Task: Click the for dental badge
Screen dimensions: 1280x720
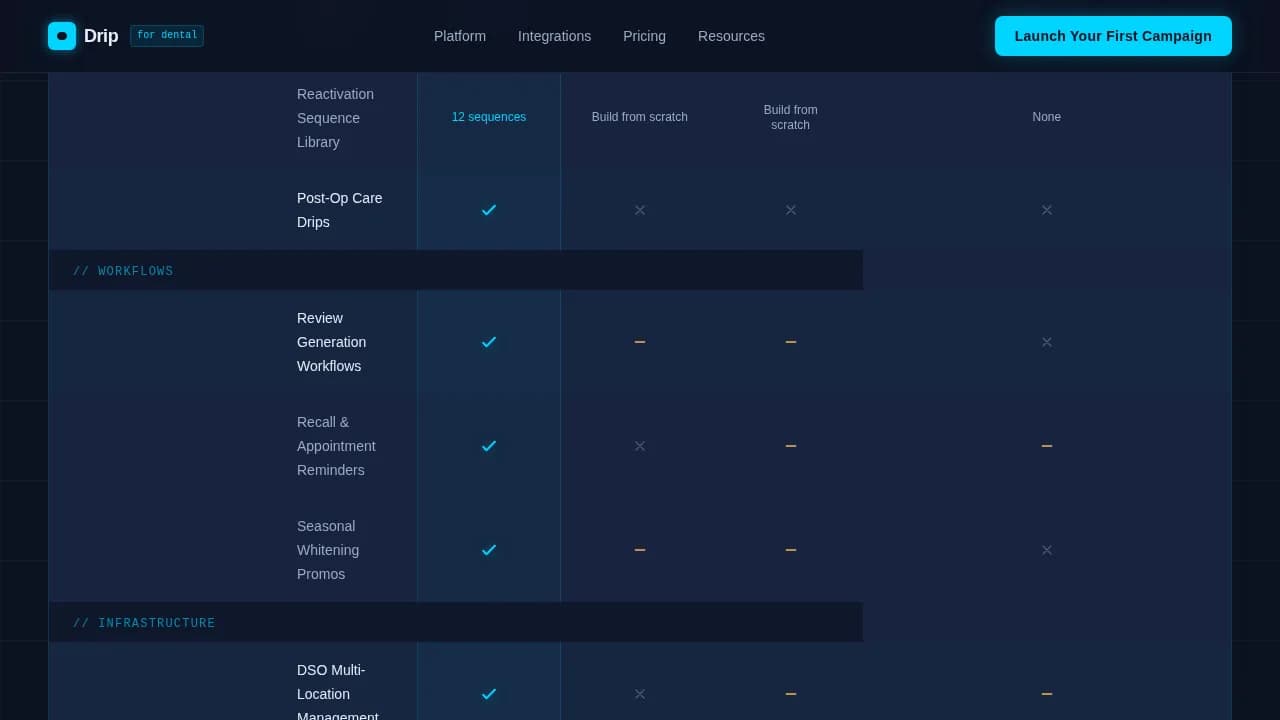Action: pyautogui.click(x=167, y=35)
